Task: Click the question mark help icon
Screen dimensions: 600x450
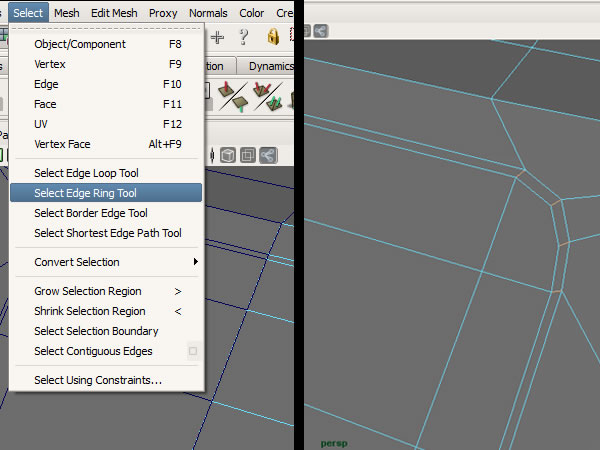Action: pyautogui.click(x=243, y=37)
